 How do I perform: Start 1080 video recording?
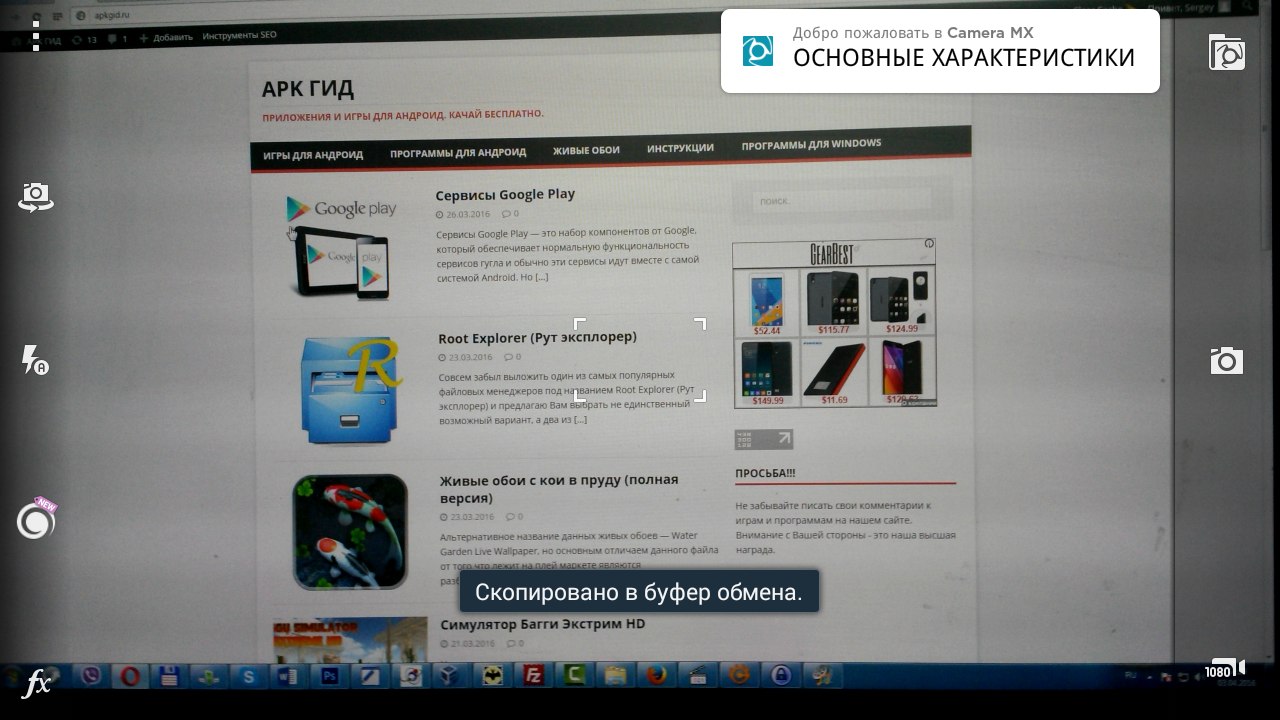click(x=1225, y=670)
